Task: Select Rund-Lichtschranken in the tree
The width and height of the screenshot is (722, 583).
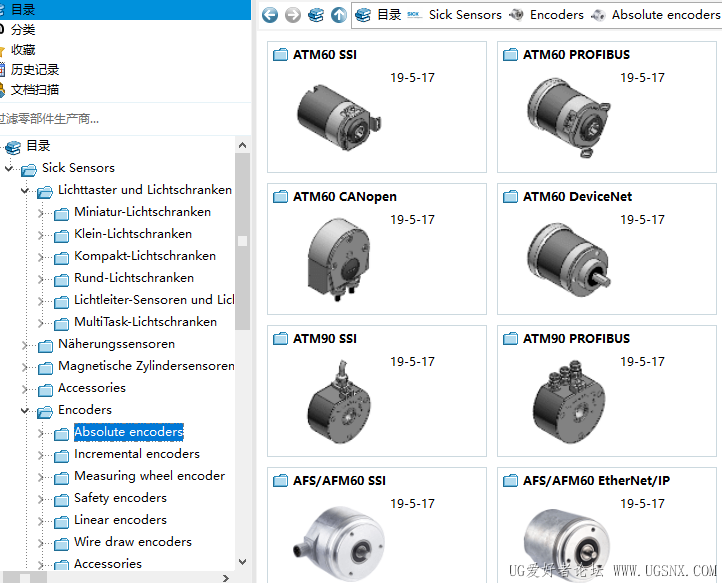Action: tap(134, 278)
